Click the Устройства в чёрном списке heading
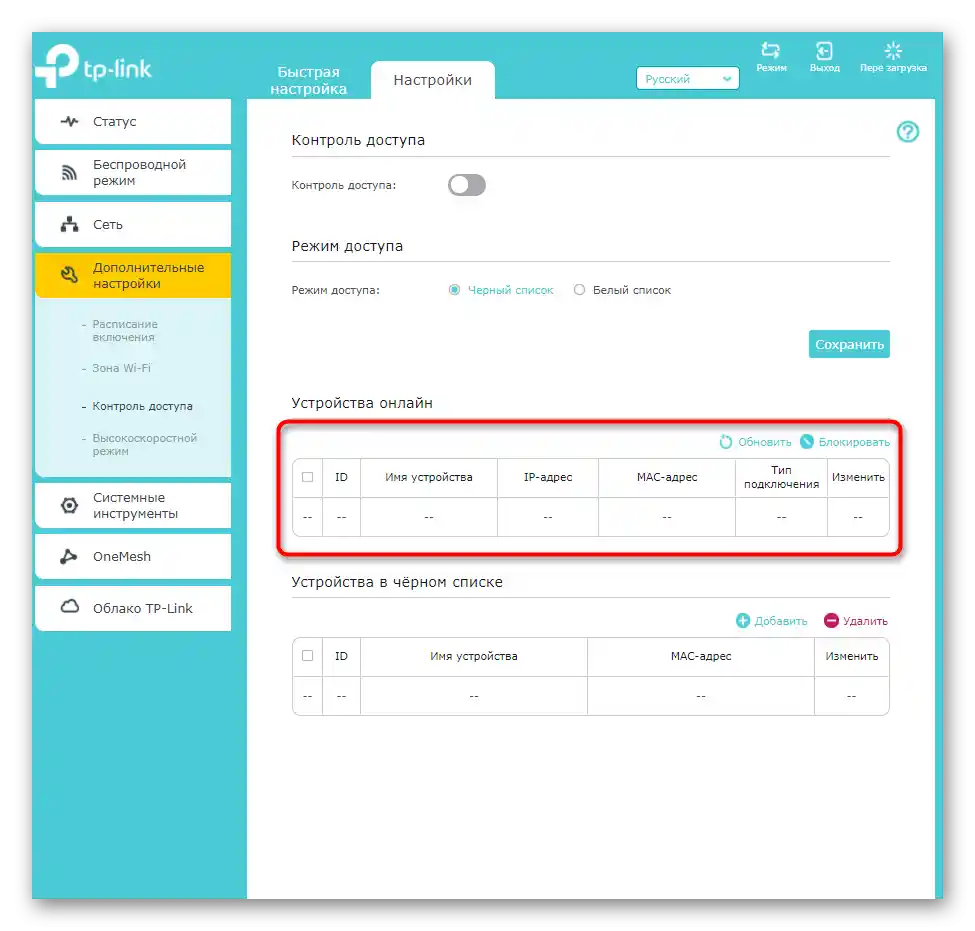This screenshot has width=975, height=931. [397, 582]
